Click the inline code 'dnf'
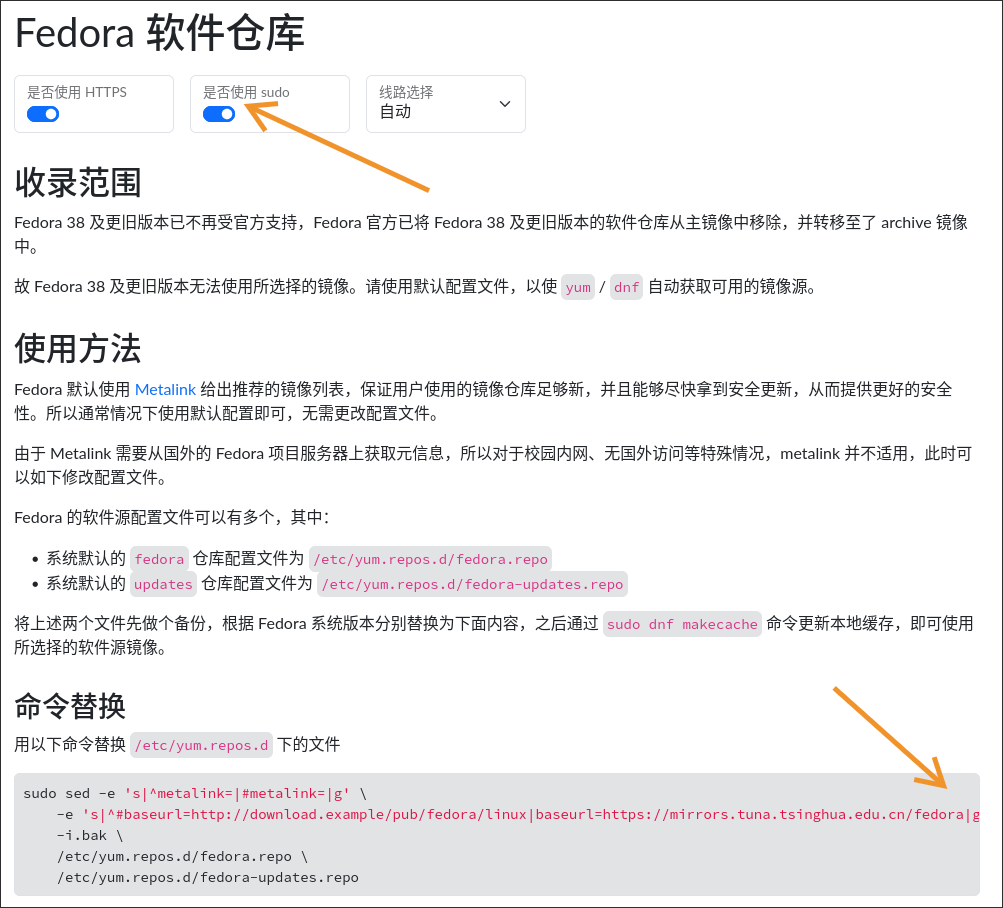 (x=626, y=287)
